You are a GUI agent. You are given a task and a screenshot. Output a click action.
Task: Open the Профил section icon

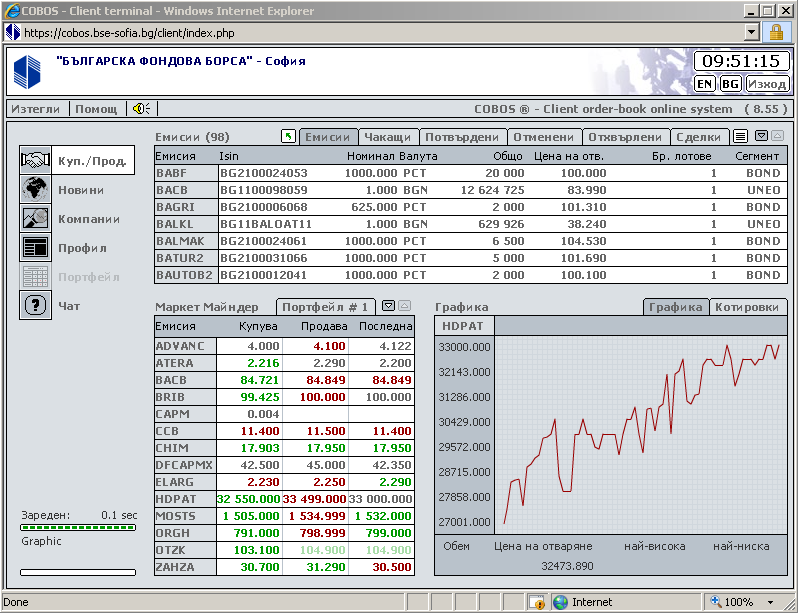(36, 247)
